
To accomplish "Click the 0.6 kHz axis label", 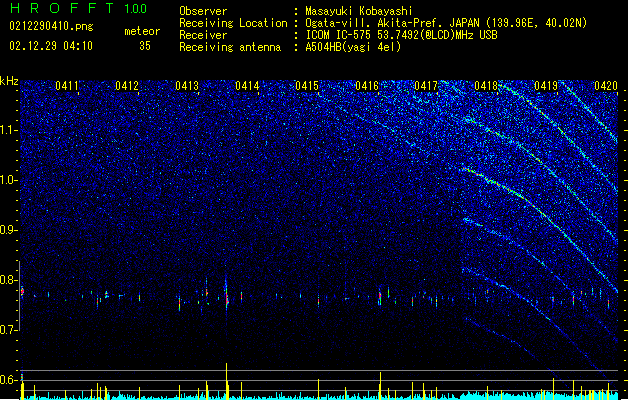I will [x=8, y=380].
